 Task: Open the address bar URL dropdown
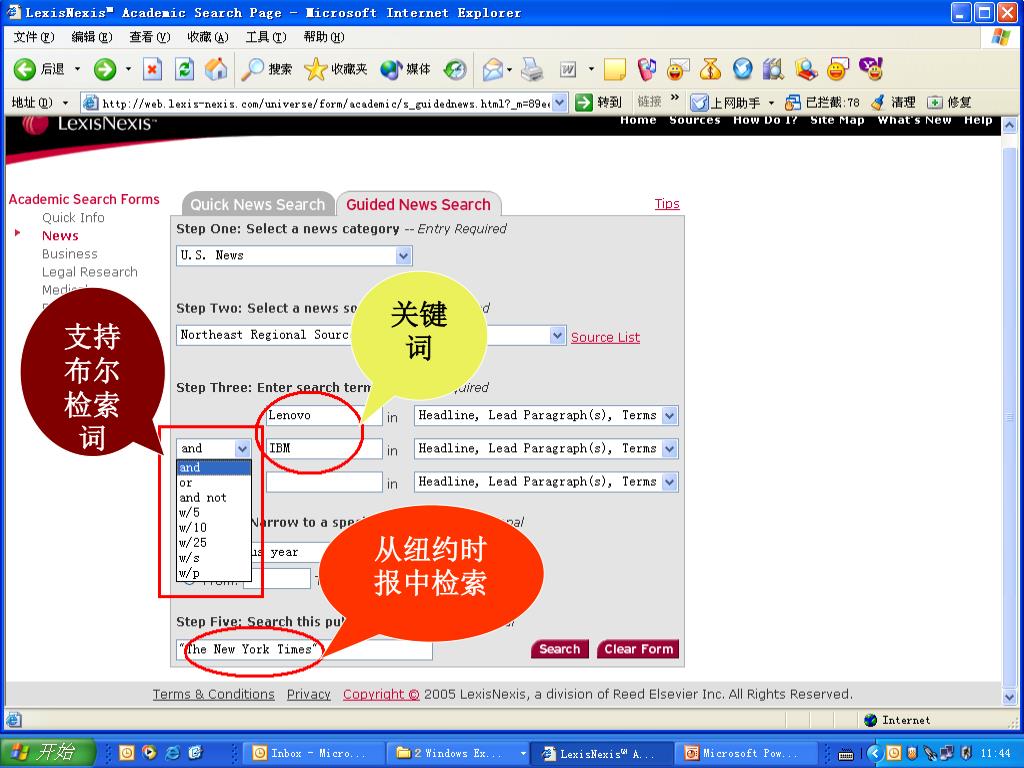click(560, 103)
